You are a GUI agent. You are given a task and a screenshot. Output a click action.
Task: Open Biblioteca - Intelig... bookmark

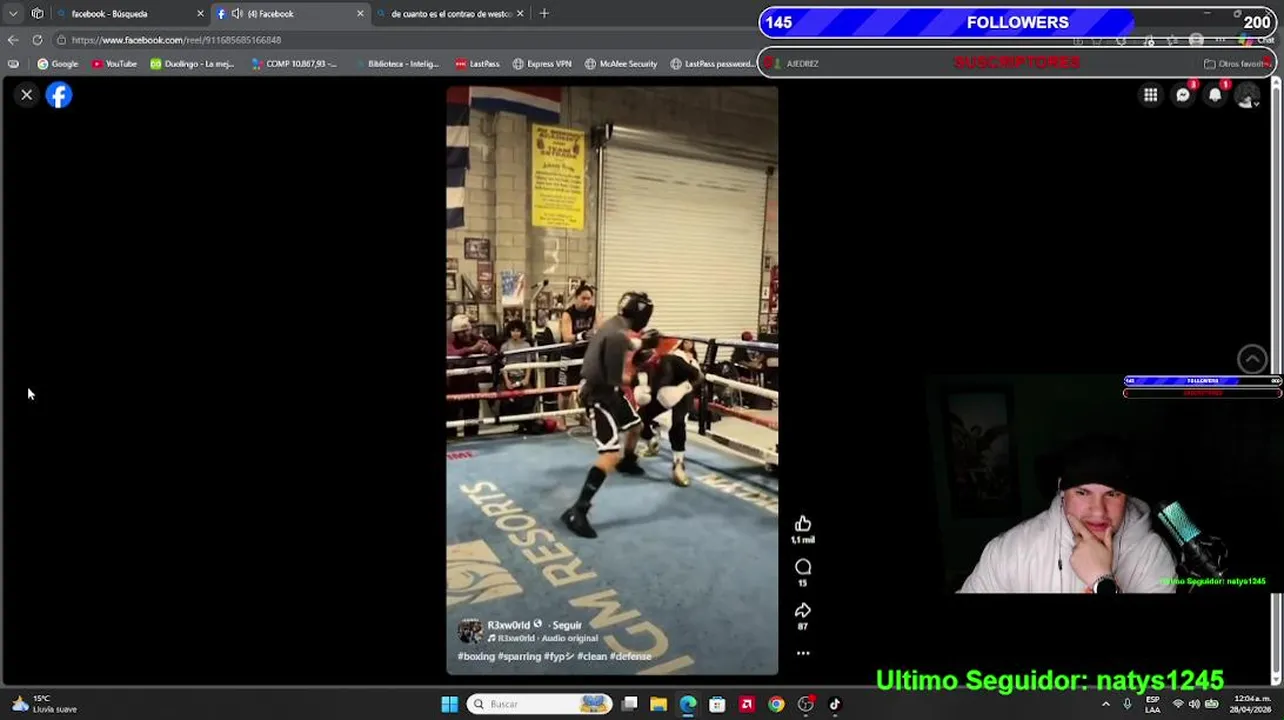pos(396,64)
